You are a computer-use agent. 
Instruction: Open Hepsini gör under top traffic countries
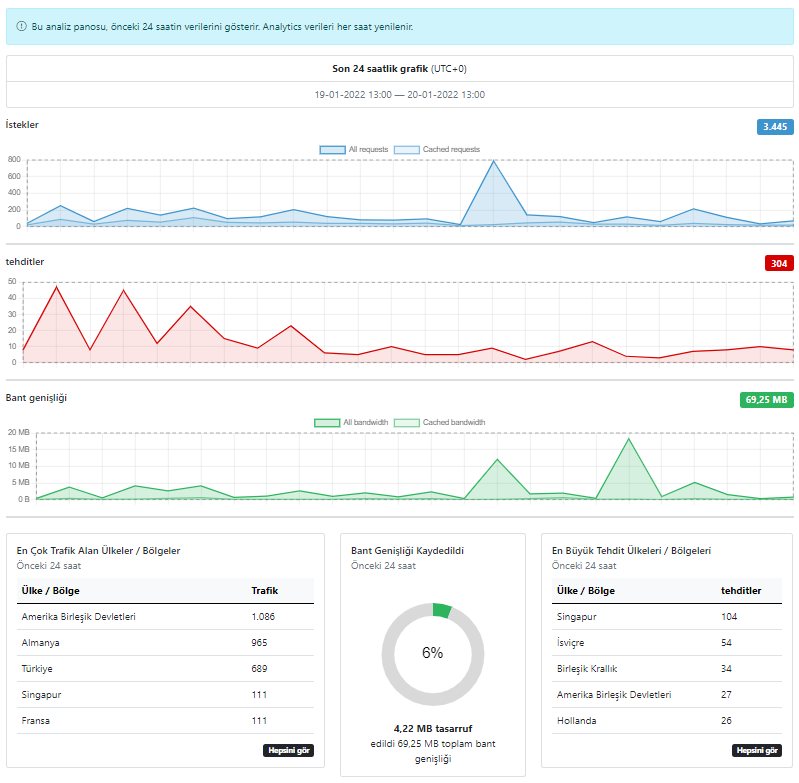tap(288, 750)
